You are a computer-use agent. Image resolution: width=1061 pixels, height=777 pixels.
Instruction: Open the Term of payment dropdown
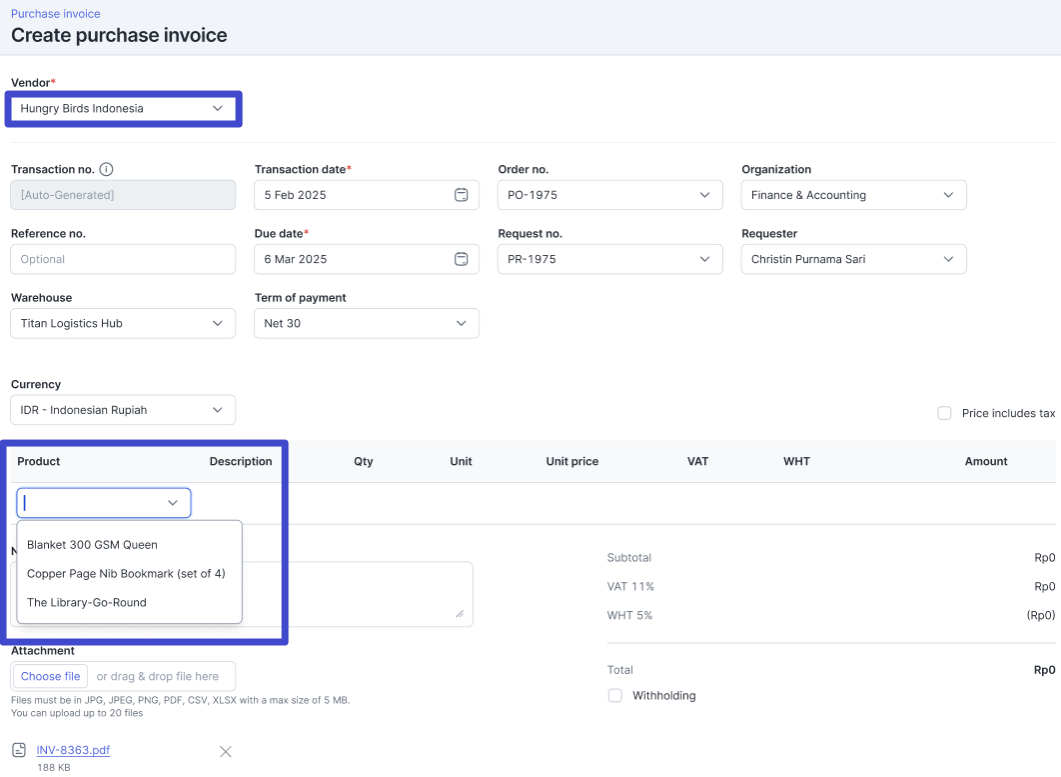tap(366, 323)
